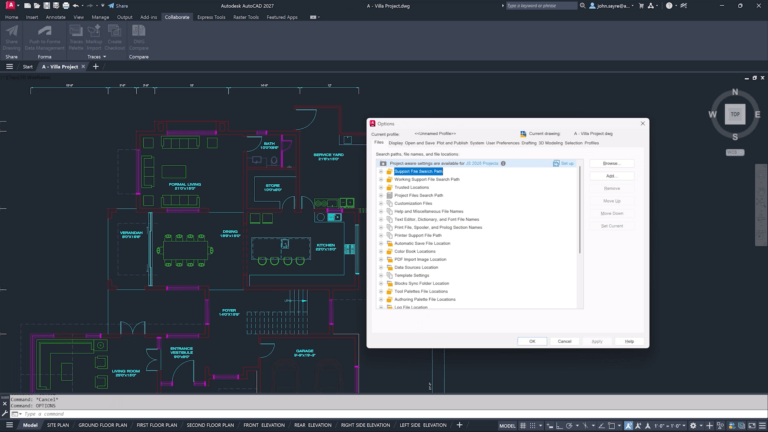This screenshot has width=768, height=432.
Task: Open the file tabs hamburger menu icon
Action: [x=9, y=67]
